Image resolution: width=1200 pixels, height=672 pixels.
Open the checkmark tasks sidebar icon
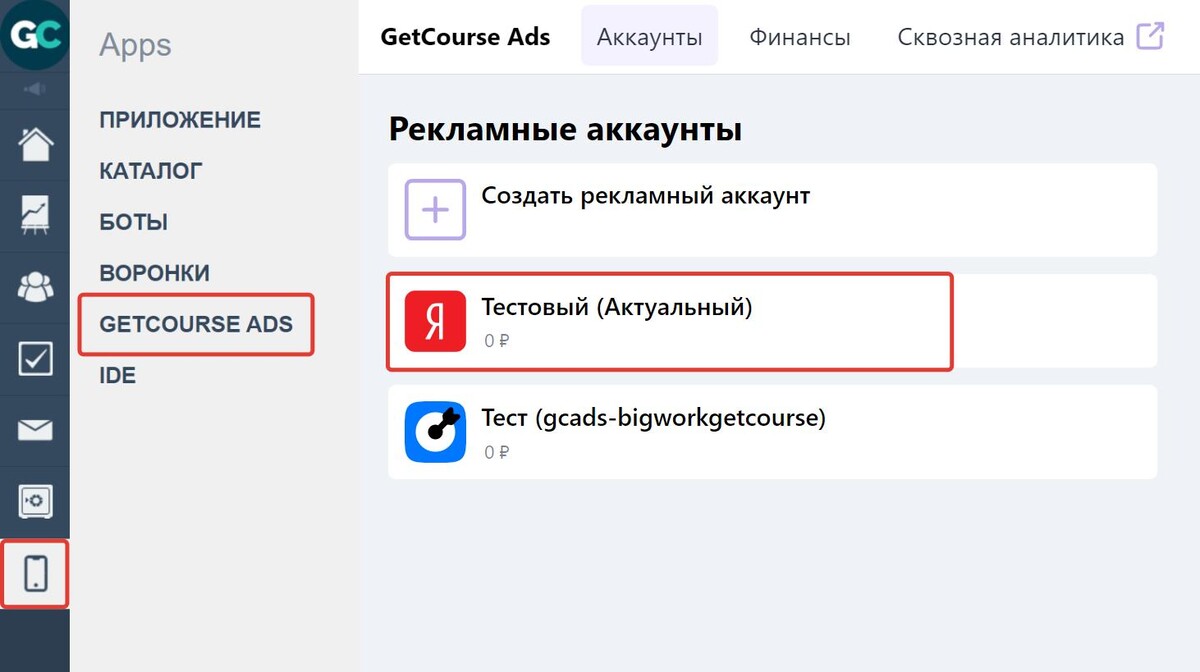[35, 359]
